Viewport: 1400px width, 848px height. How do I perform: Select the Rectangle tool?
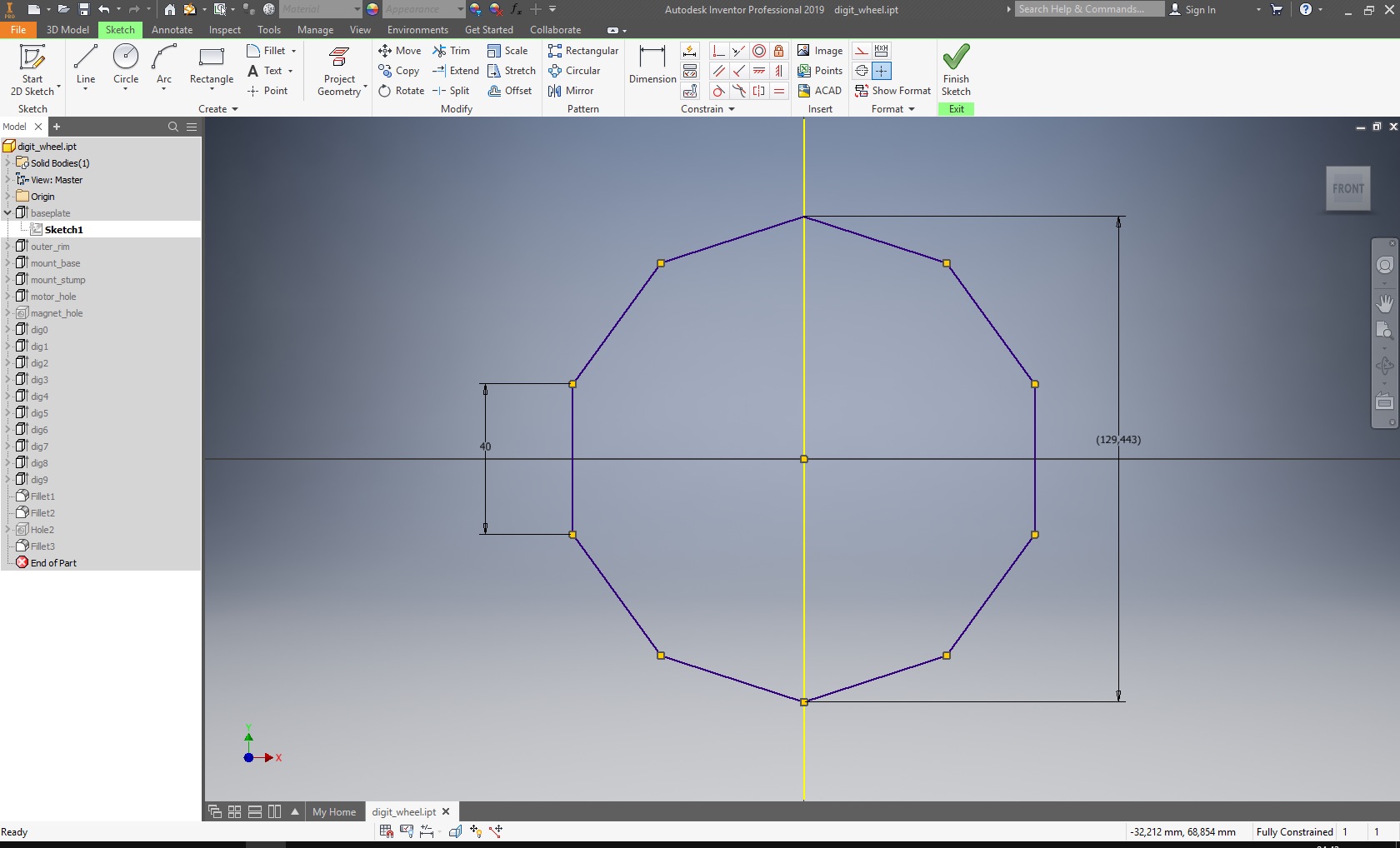pos(212,67)
